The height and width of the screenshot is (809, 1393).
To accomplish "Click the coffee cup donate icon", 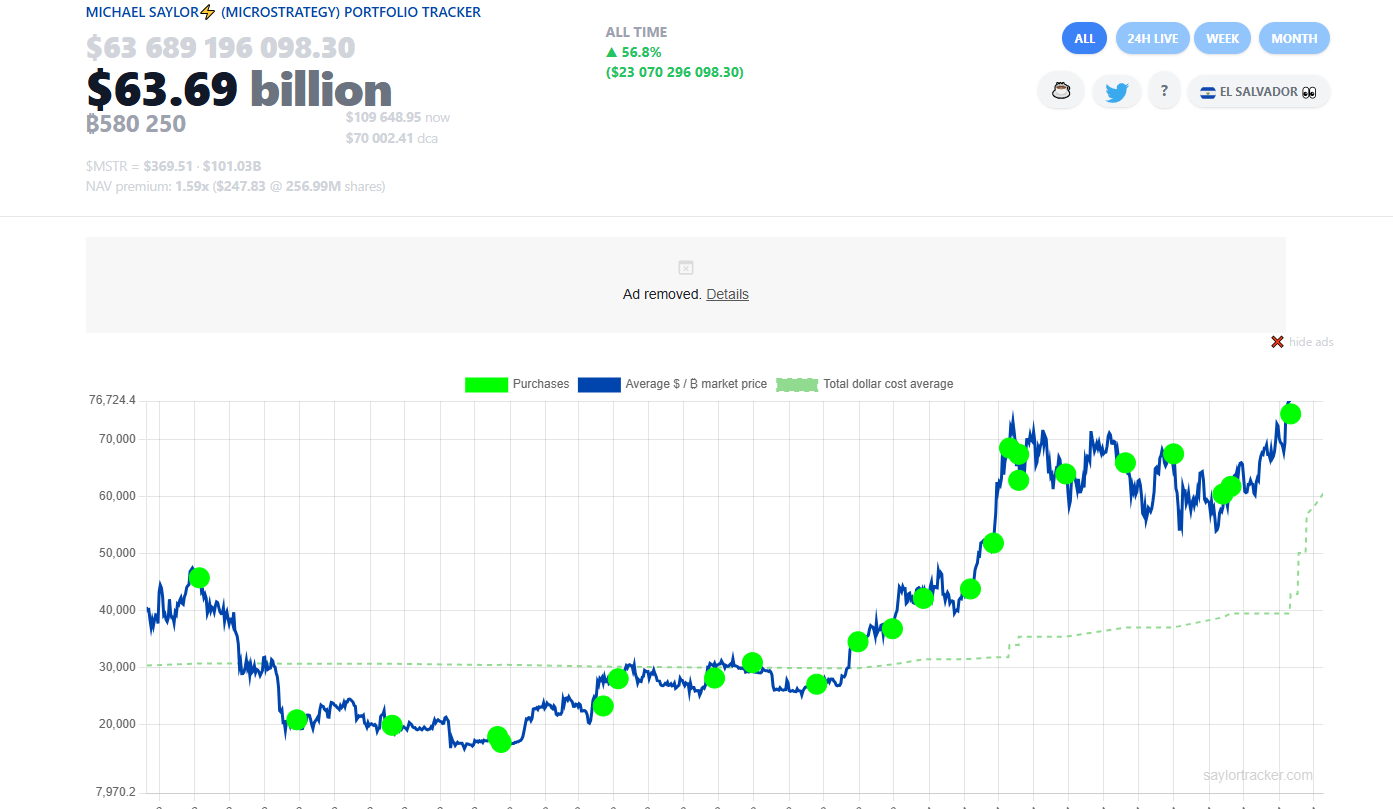I will (x=1061, y=92).
